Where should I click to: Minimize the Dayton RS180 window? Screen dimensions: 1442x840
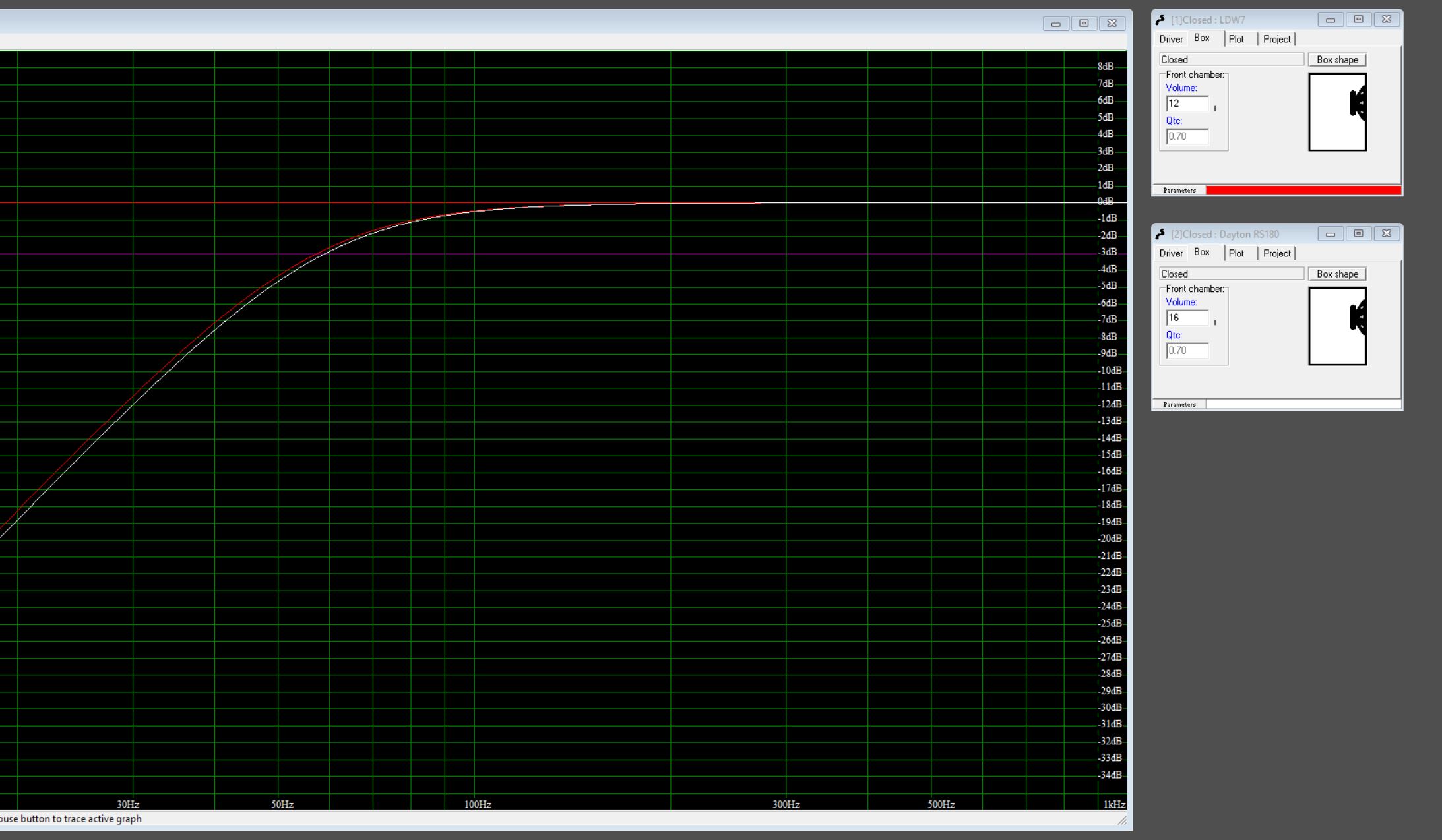(x=1331, y=234)
